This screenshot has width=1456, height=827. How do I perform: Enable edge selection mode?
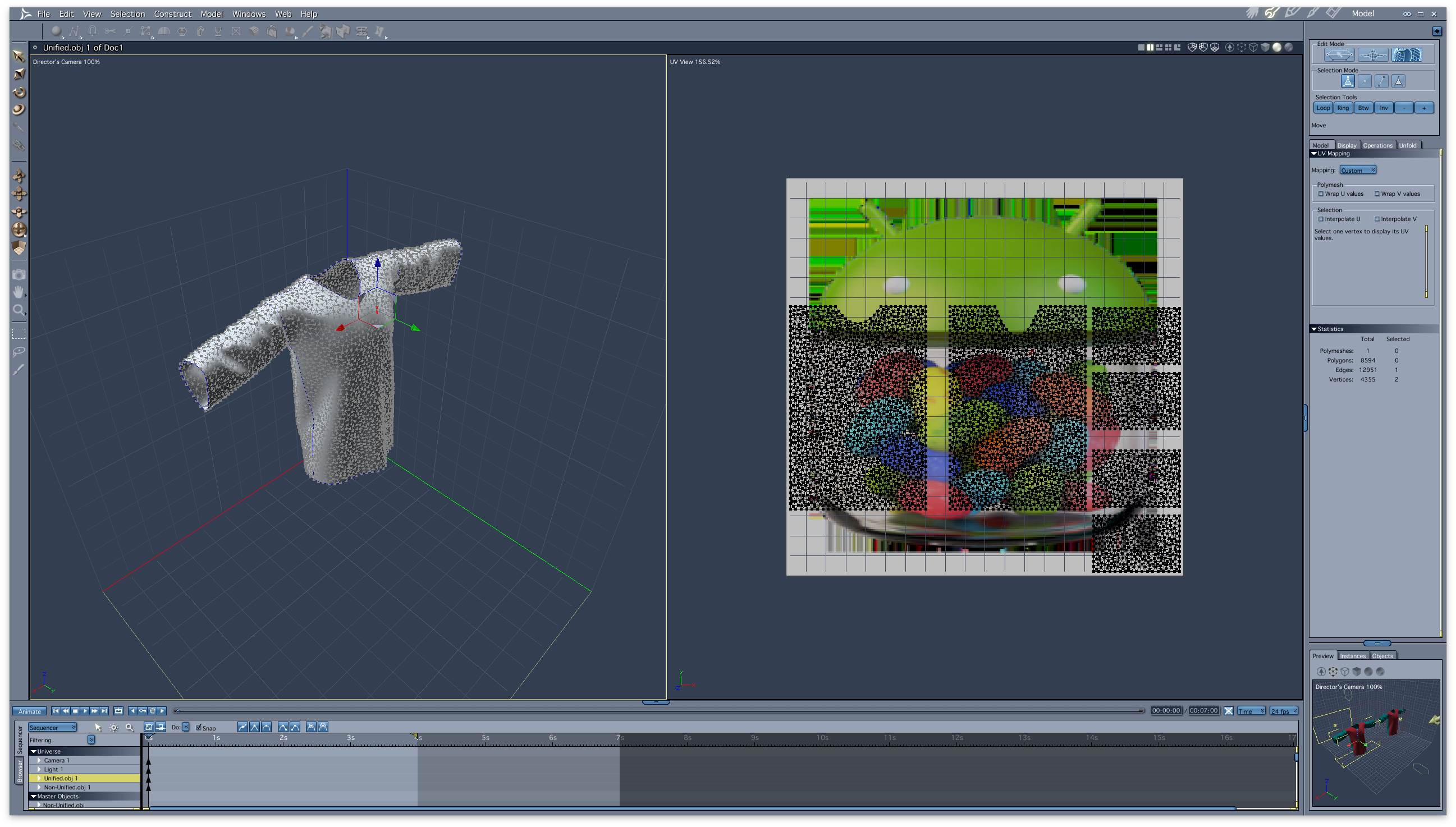1382,81
